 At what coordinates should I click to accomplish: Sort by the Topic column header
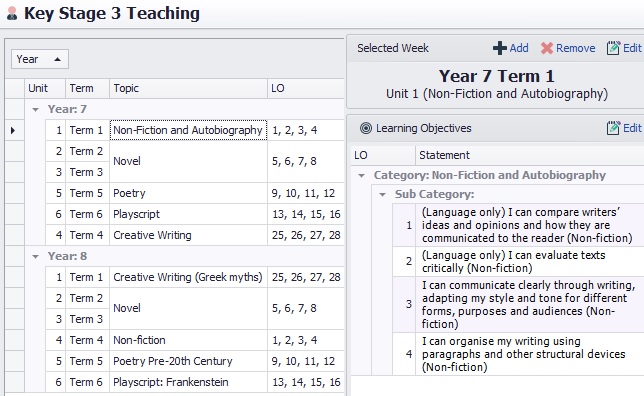pos(189,88)
